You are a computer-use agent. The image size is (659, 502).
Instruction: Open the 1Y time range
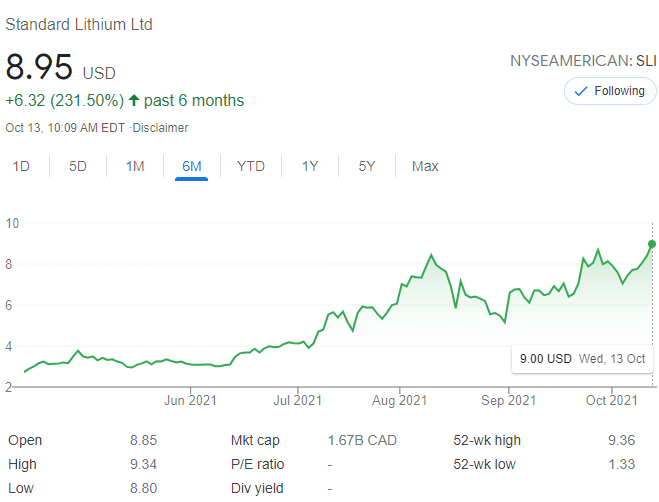pyautogui.click(x=310, y=166)
